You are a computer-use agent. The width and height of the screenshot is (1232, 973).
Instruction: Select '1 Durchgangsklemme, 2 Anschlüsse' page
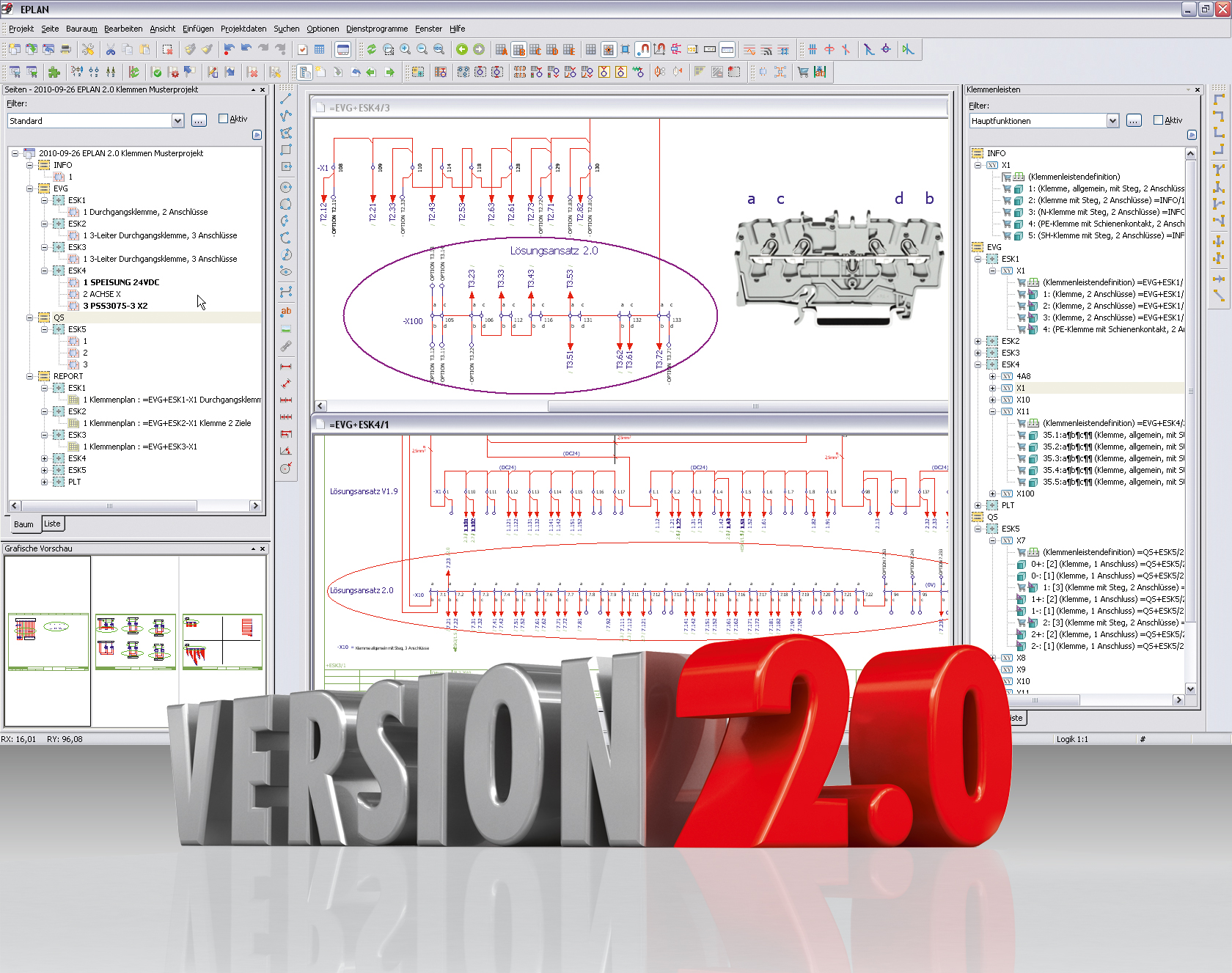(145, 212)
